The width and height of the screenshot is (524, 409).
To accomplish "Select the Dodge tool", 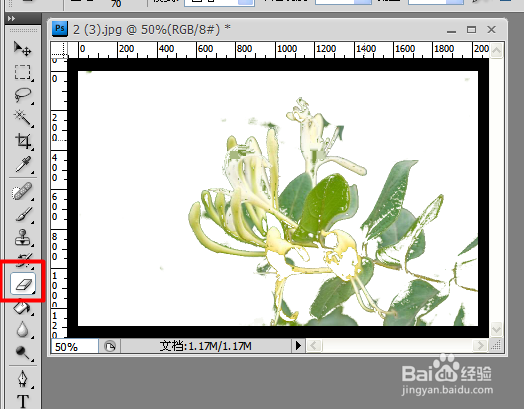I will [x=23, y=353].
